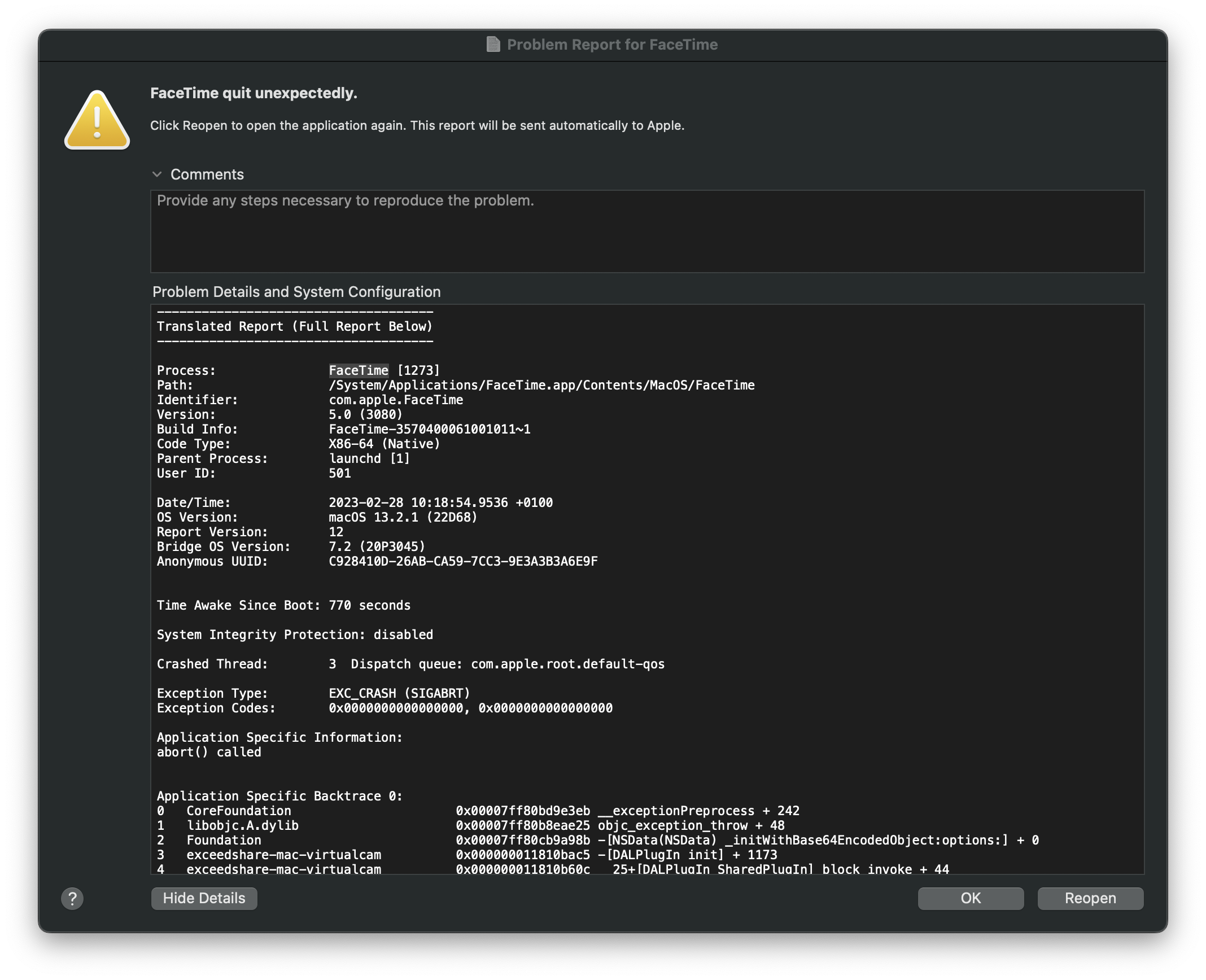Click the document icon in the title bar
1206x980 pixels.
pyautogui.click(x=493, y=45)
